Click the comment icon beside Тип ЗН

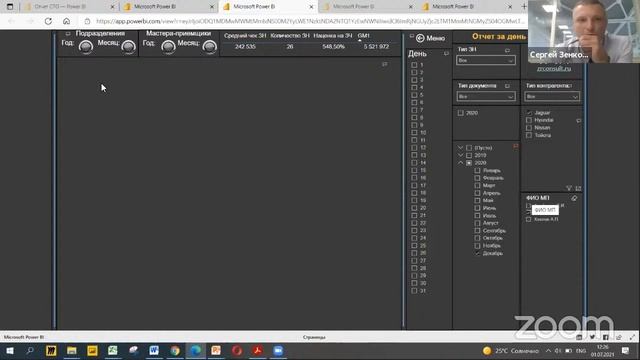tap(507, 50)
